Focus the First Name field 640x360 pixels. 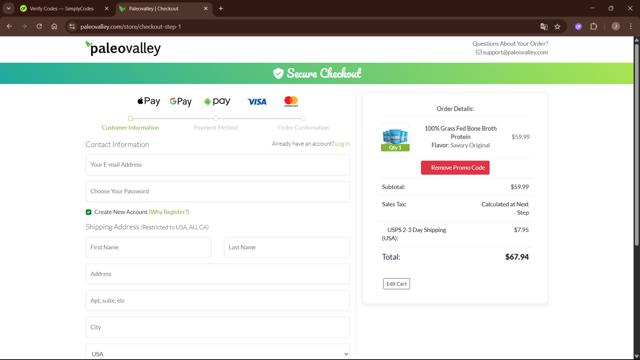(x=149, y=247)
